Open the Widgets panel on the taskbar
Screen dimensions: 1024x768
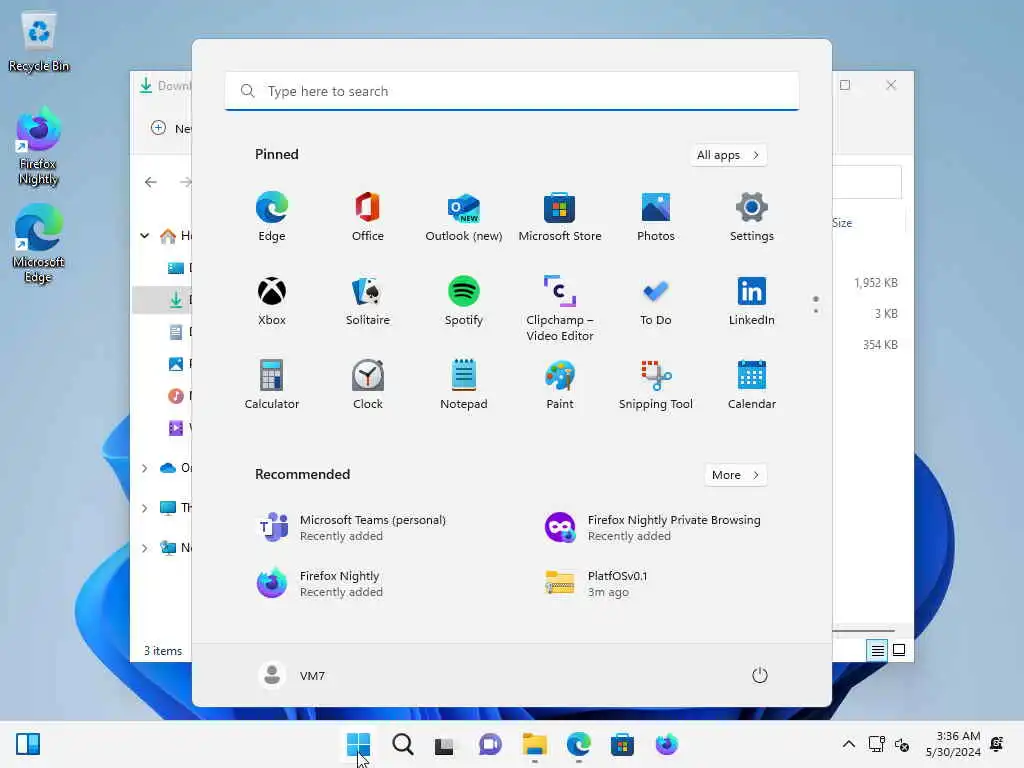pyautogui.click(x=28, y=744)
